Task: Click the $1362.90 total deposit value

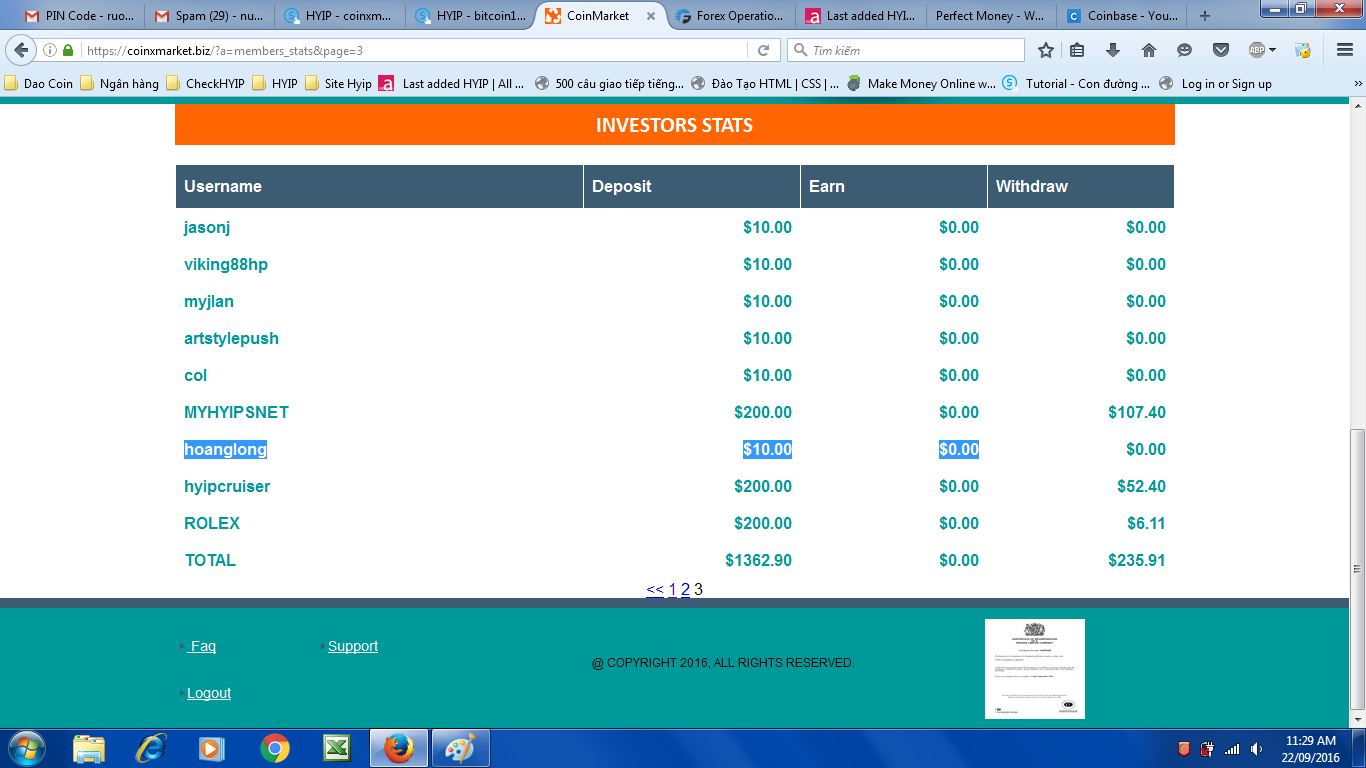Action: pyautogui.click(x=758, y=560)
